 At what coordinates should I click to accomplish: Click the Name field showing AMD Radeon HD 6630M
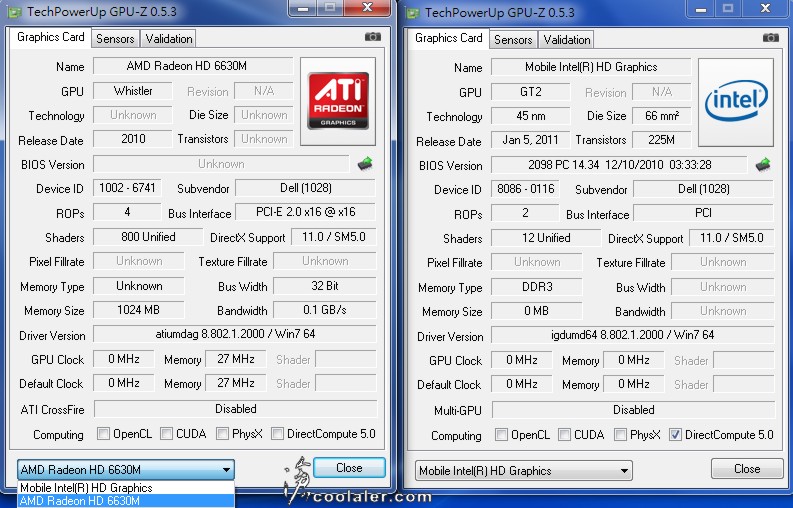[193, 66]
